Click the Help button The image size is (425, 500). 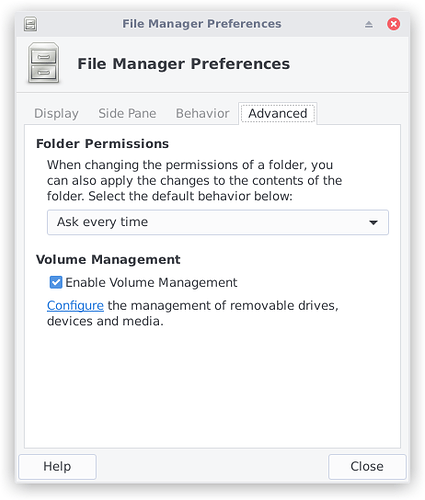(57, 466)
